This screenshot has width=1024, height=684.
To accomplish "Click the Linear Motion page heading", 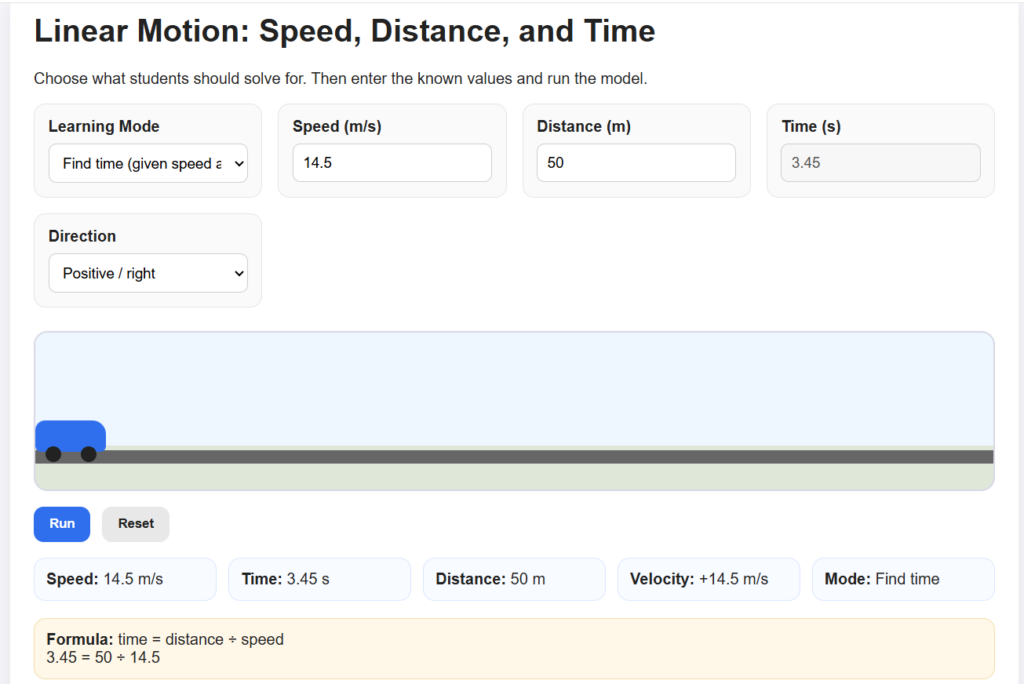I will (x=345, y=31).
